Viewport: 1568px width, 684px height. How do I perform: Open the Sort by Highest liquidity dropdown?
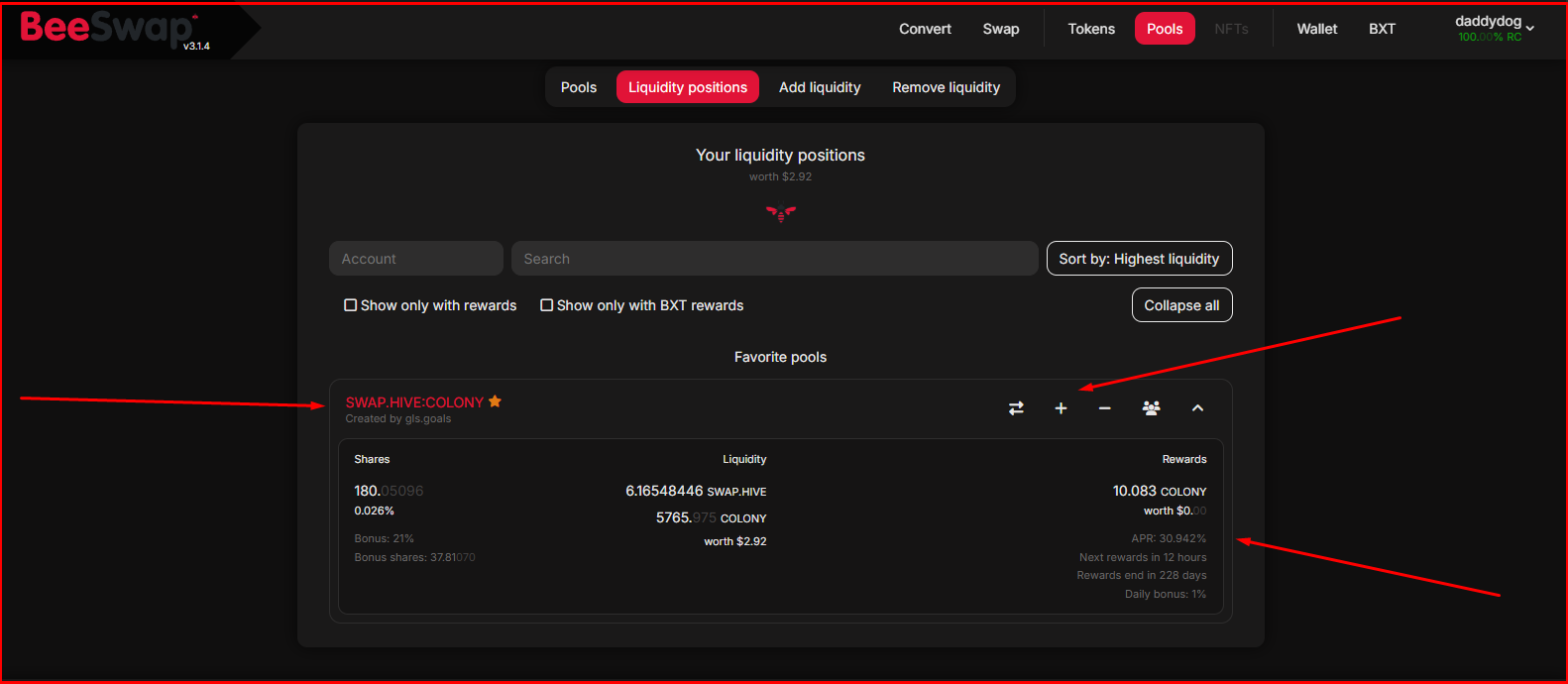[x=1139, y=259]
